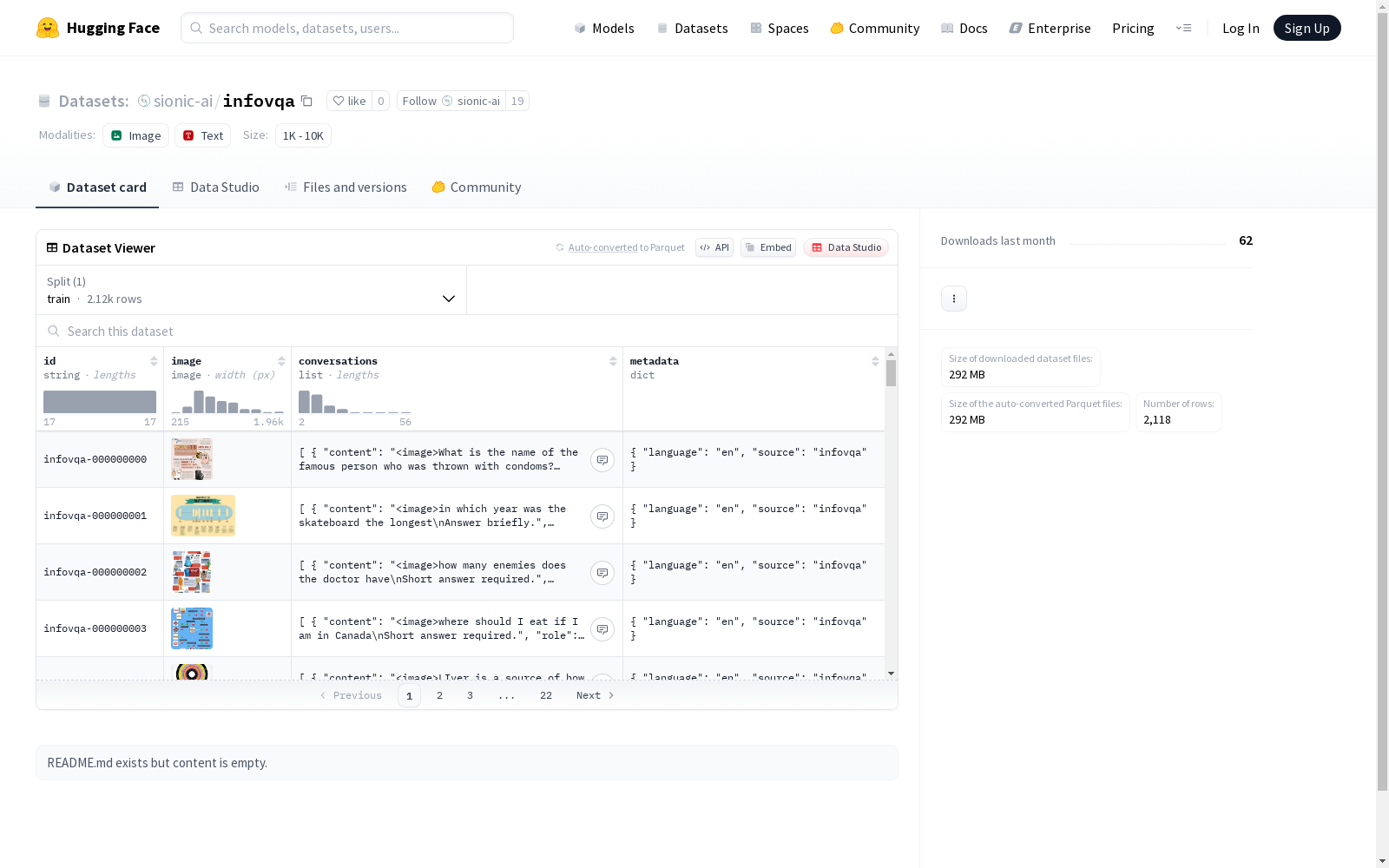Click the Embed button
Image resolution: width=1389 pixels, height=868 pixels.
pos(768,247)
